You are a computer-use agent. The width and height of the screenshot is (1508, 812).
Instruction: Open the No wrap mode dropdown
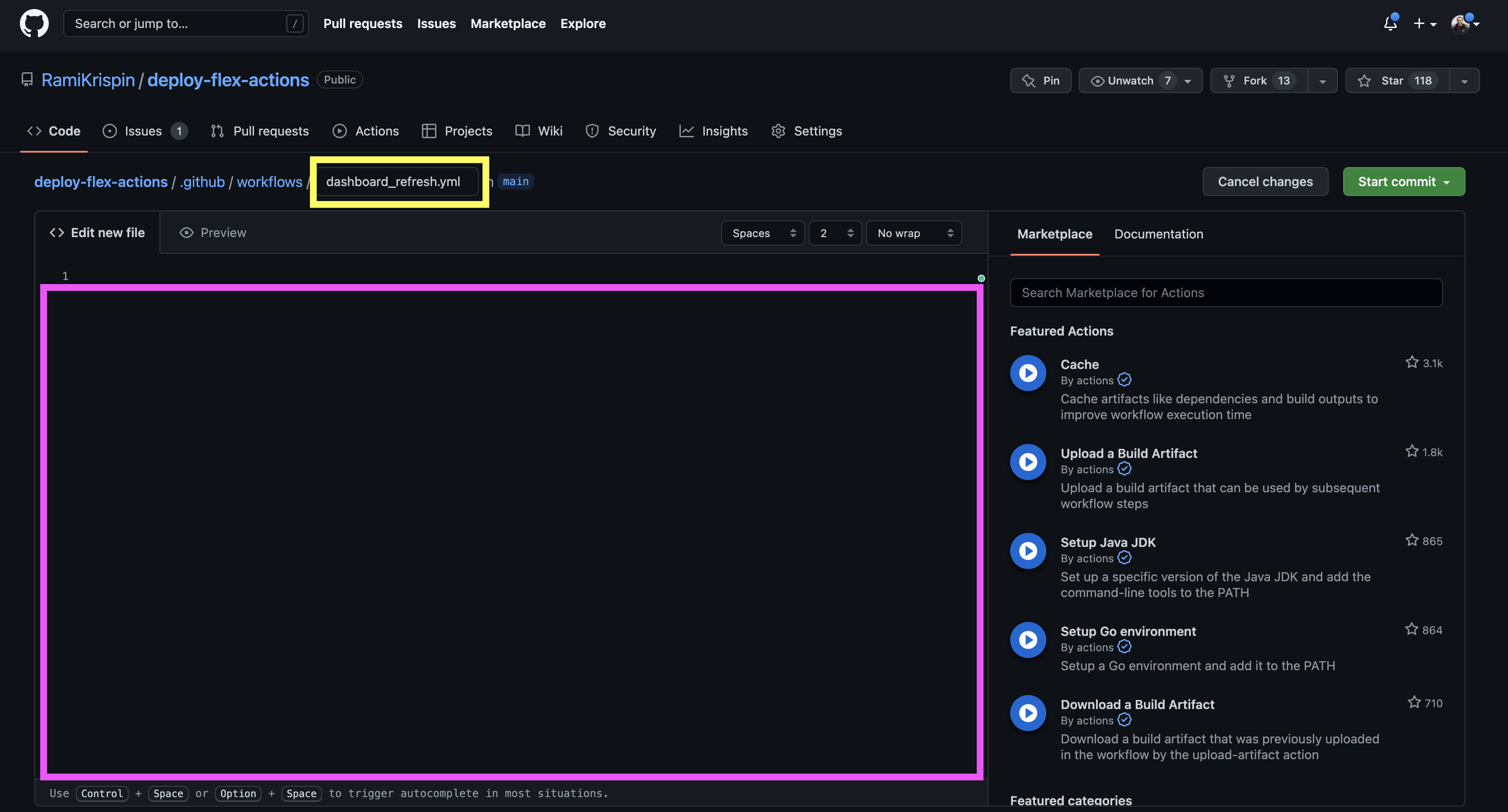pos(913,233)
